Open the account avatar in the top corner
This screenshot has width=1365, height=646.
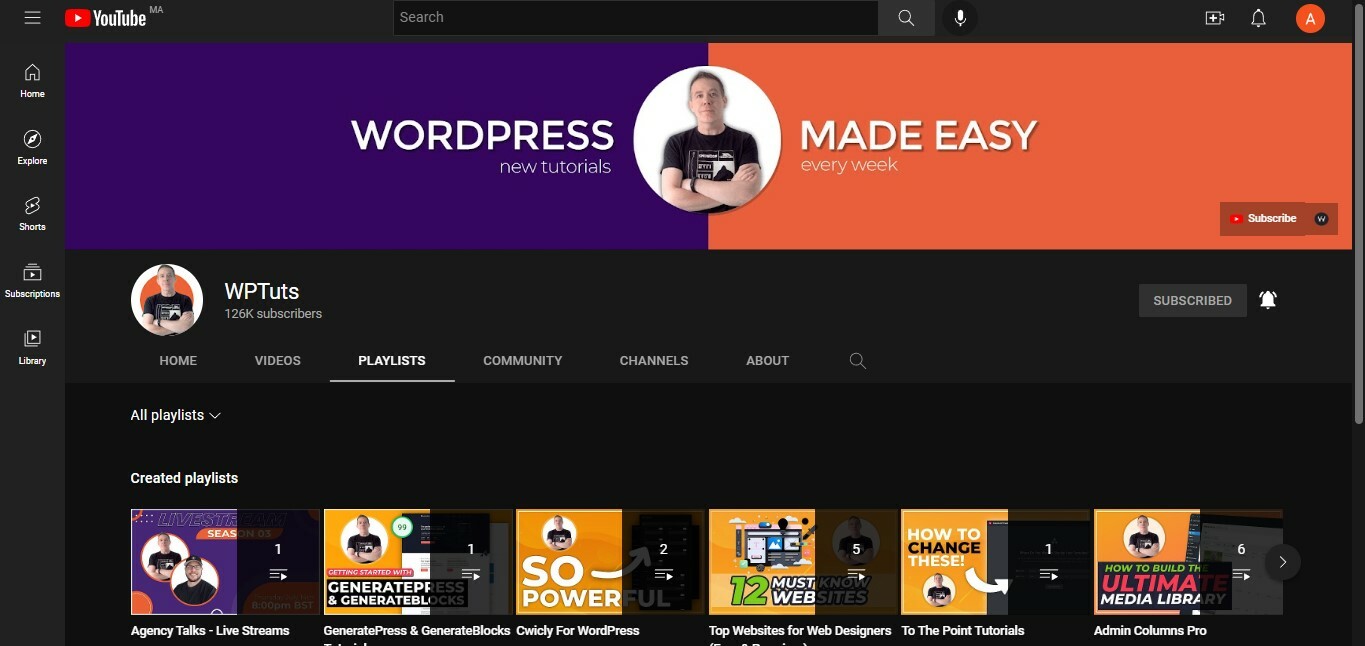[1310, 17]
